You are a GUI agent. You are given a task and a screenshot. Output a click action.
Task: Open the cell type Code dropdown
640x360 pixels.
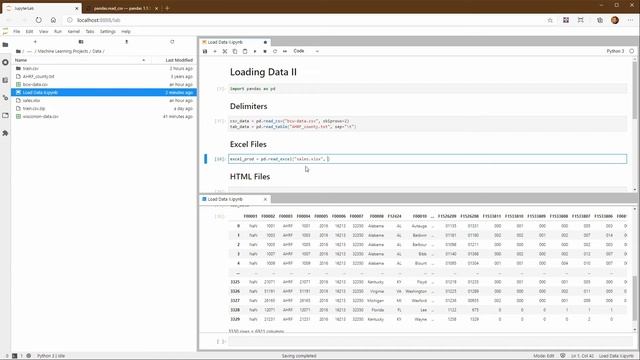pyautogui.click(x=306, y=51)
